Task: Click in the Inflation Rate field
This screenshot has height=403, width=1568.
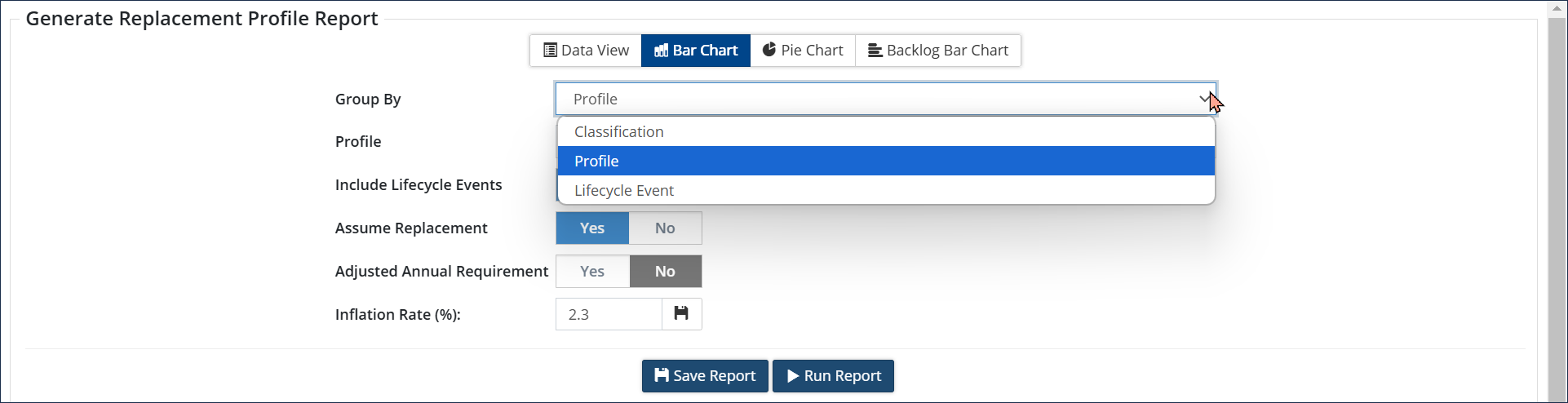Action: tap(609, 314)
